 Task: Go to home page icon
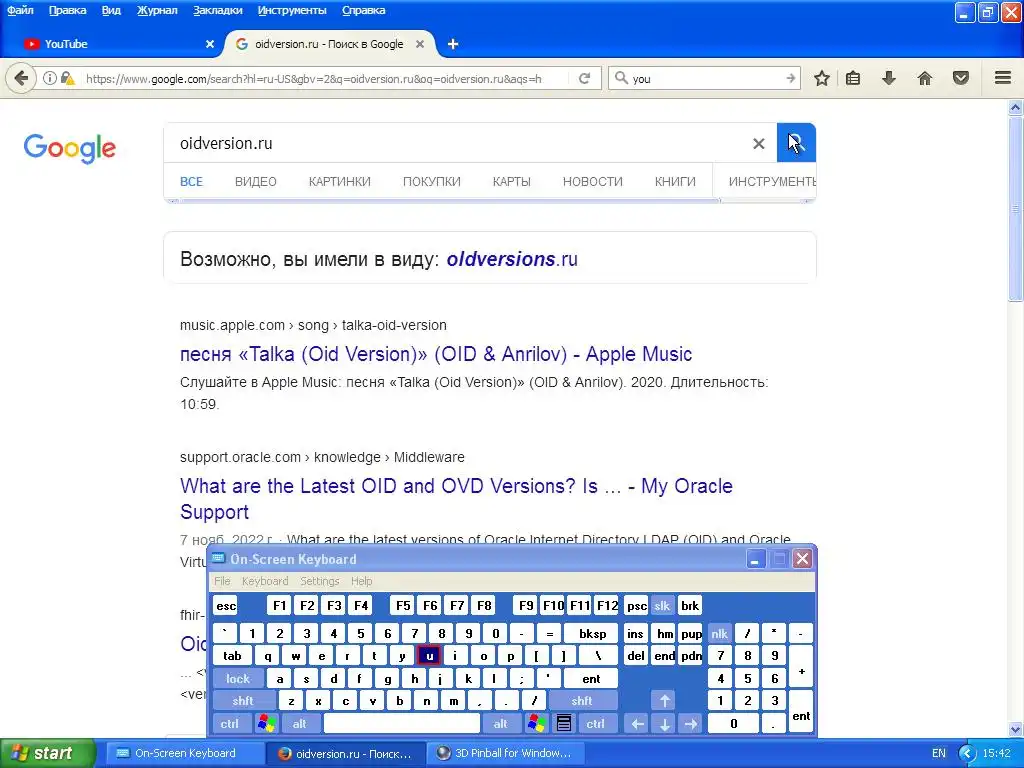pos(925,78)
